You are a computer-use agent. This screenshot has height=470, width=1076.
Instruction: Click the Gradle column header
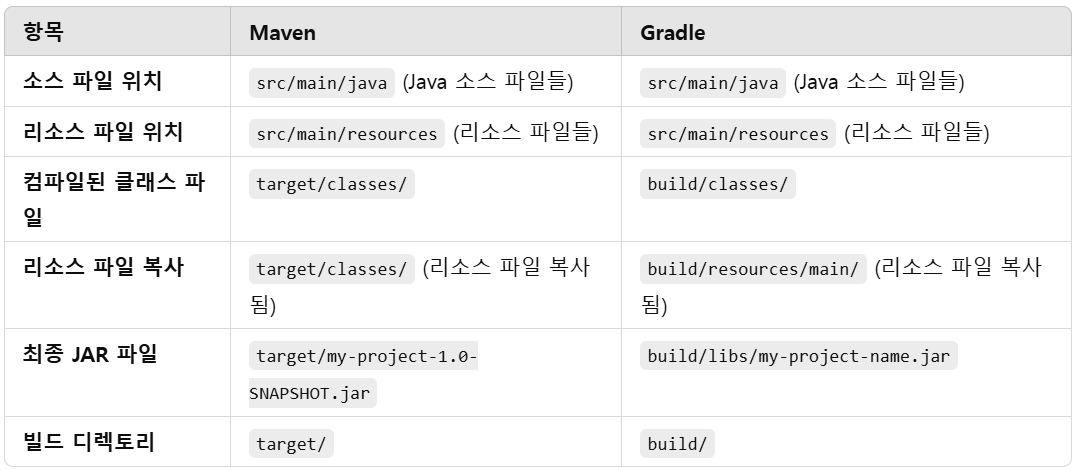(x=672, y=33)
